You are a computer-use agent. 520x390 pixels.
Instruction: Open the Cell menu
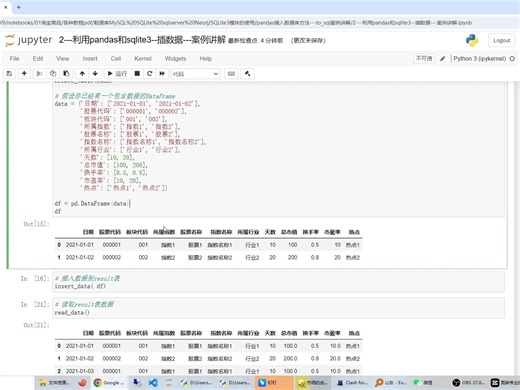116,58
